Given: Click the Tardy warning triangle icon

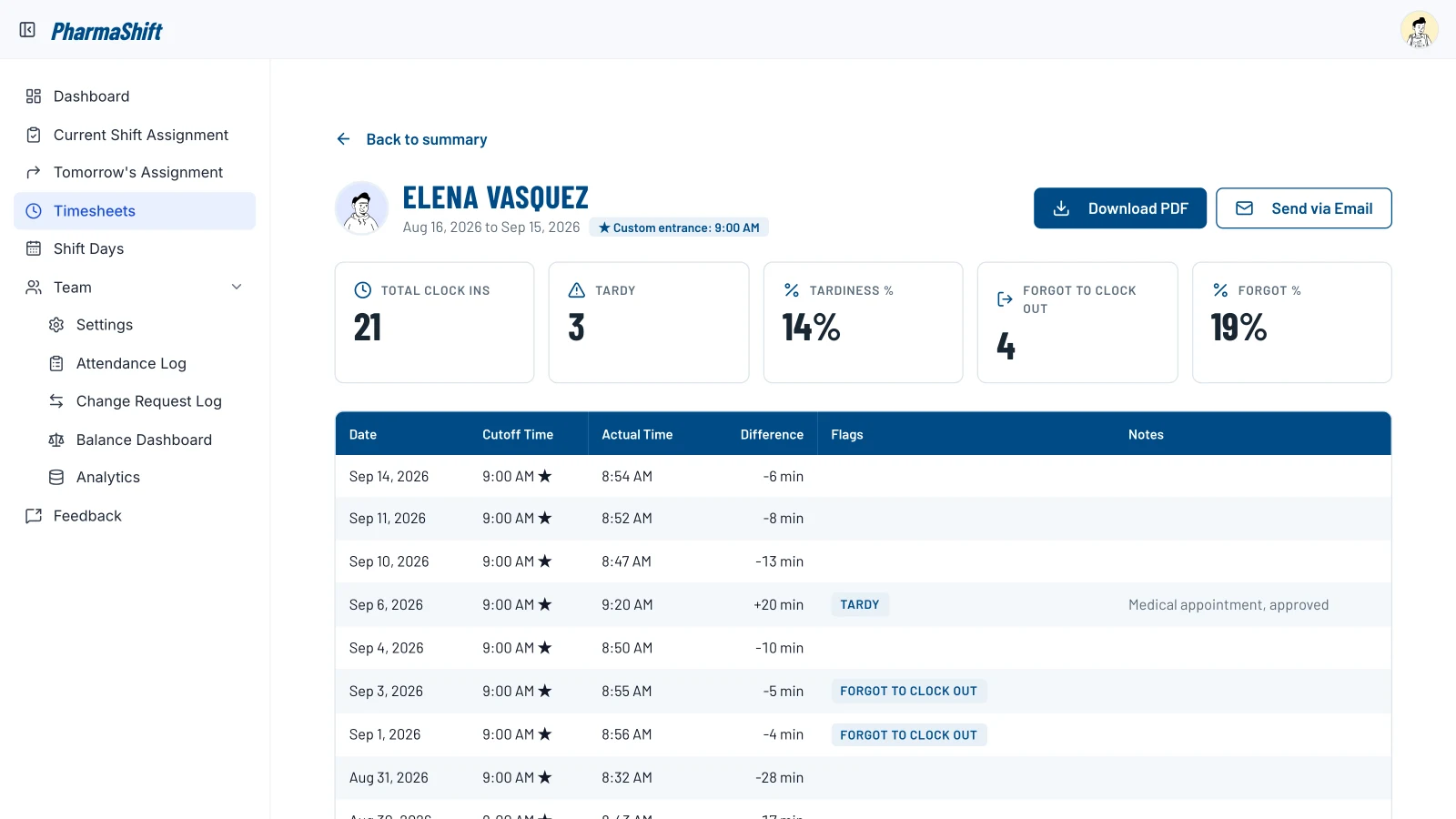Looking at the screenshot, I should click(577, 290).
